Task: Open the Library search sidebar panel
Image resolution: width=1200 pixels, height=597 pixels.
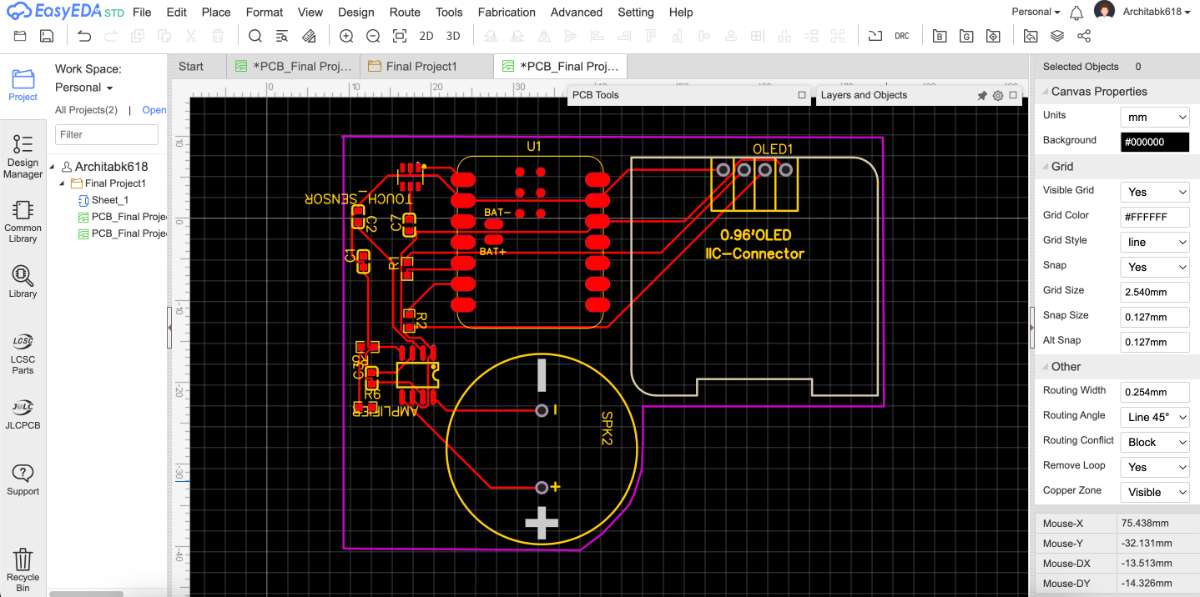Action: pyautogui.click(x=23, y=282)
